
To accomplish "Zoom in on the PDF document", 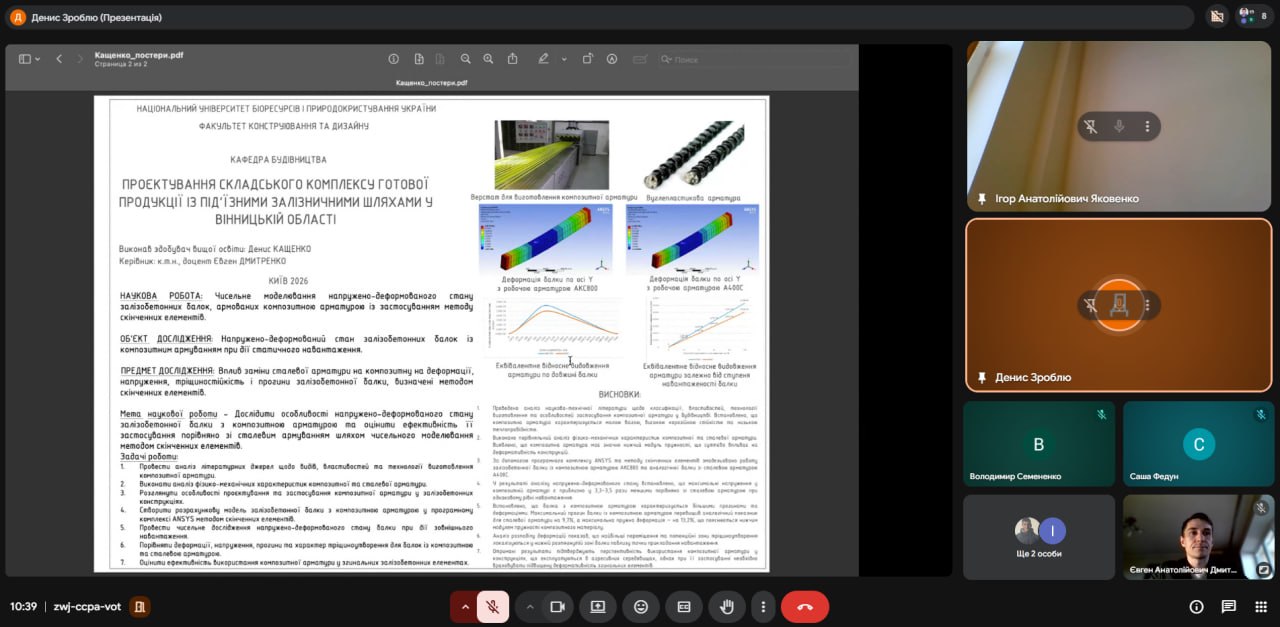I will 488,59.
